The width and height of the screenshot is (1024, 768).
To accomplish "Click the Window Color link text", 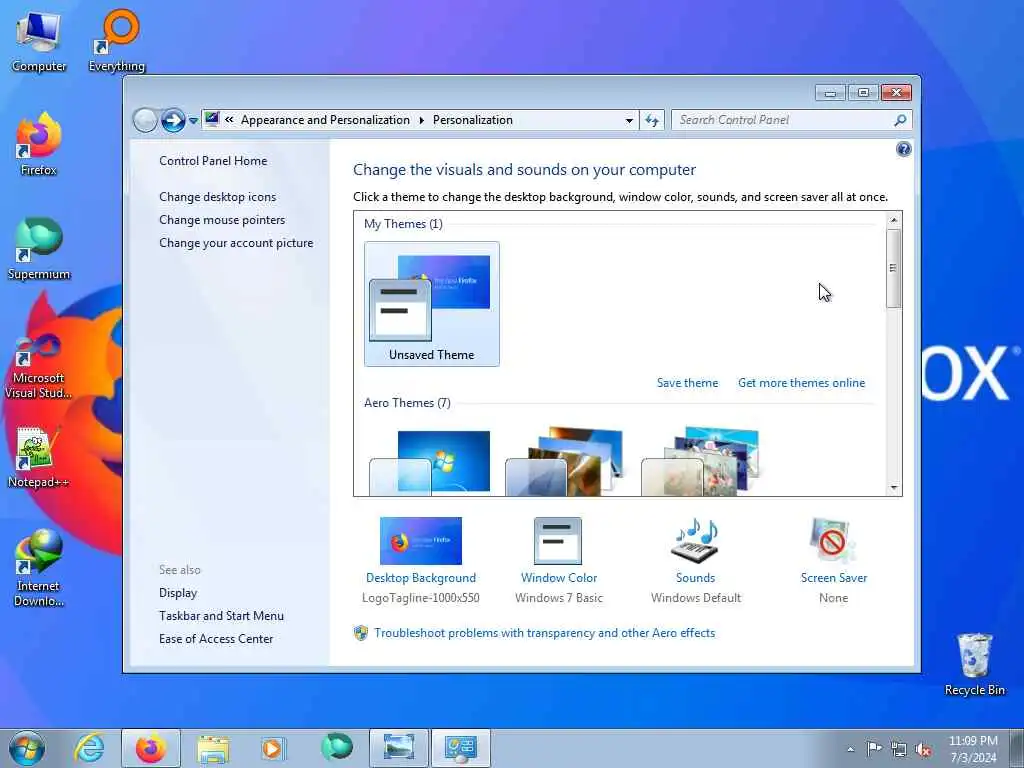I will point(559,578).
